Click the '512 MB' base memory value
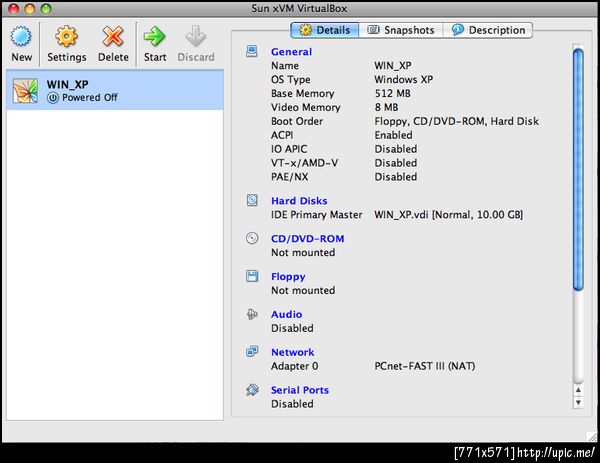The width and height of the screenshot is (600, 463). point(392,93)
